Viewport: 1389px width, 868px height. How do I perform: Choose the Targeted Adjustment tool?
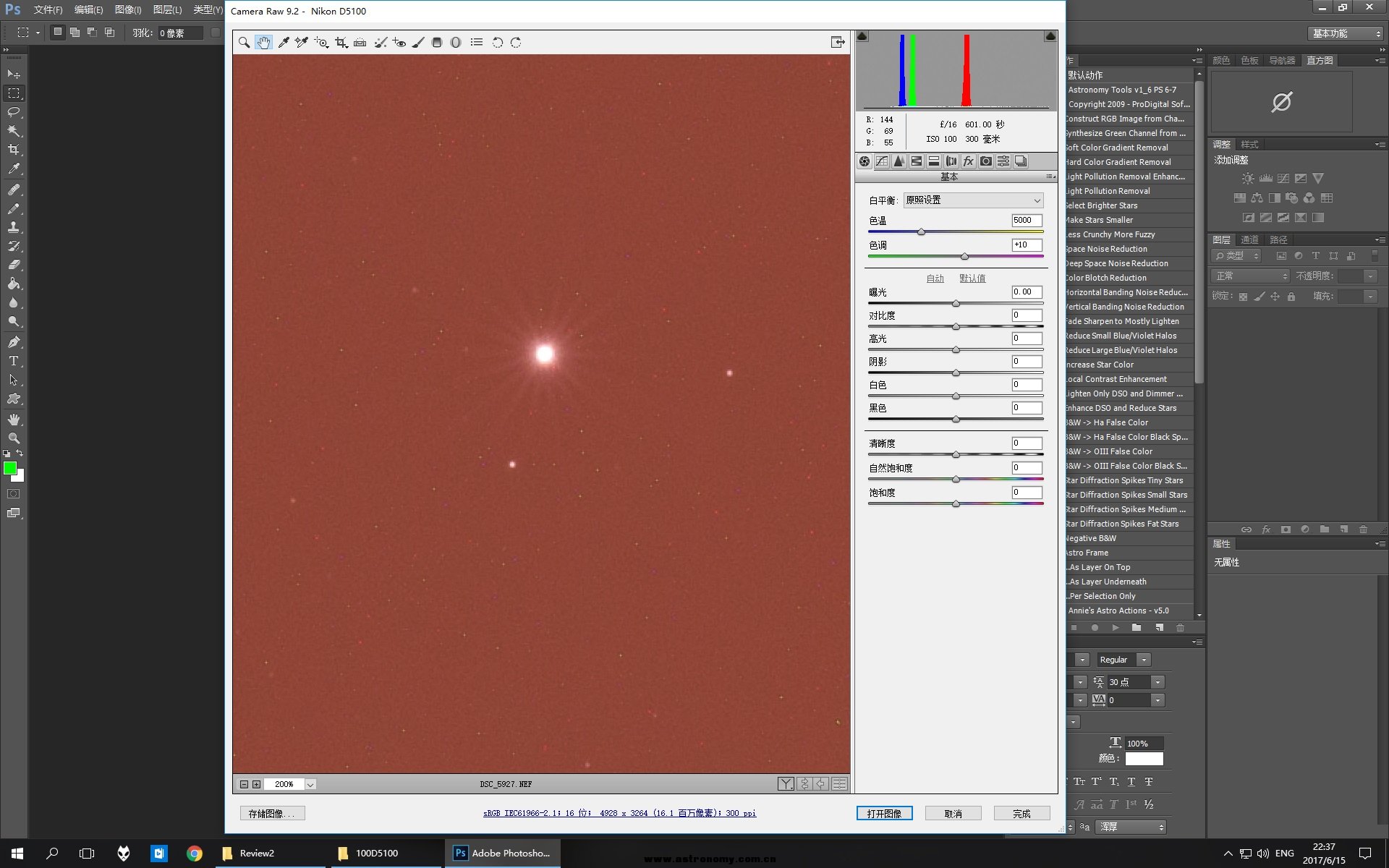click(x=321, y=43)
